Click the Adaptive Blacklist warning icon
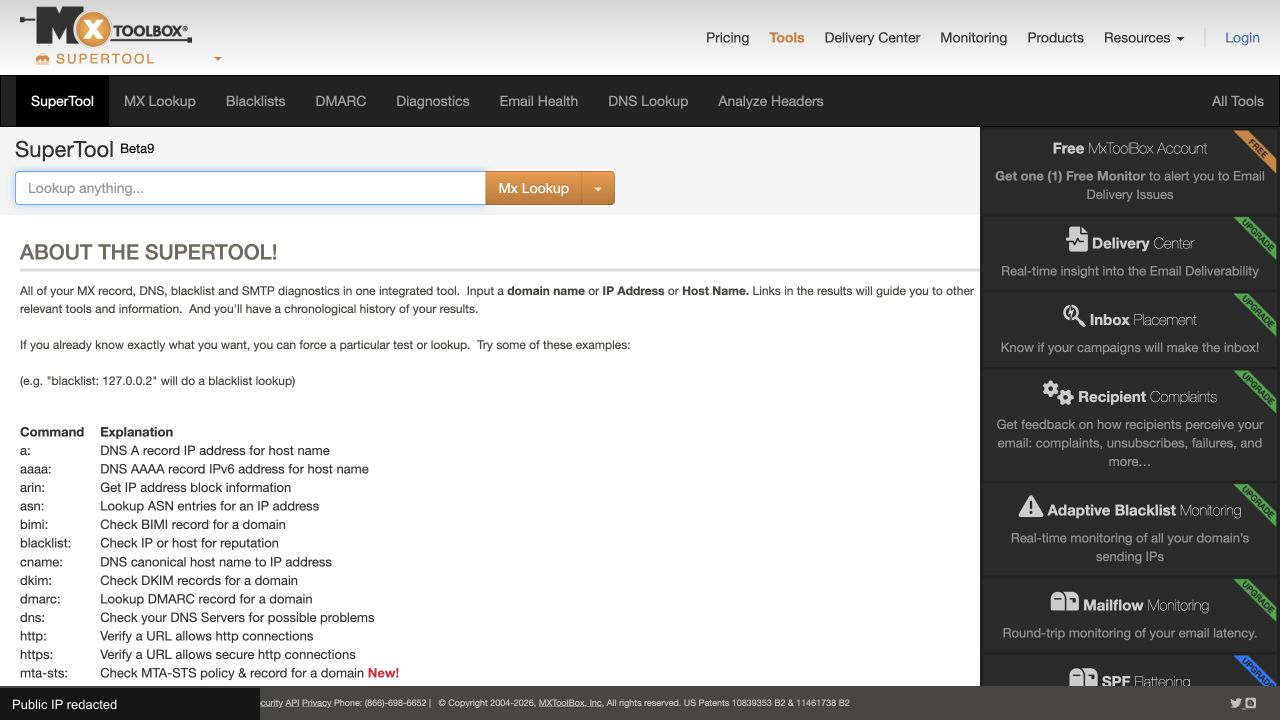Viewport: 1280px width, 720px height. tap(1030, 507)
